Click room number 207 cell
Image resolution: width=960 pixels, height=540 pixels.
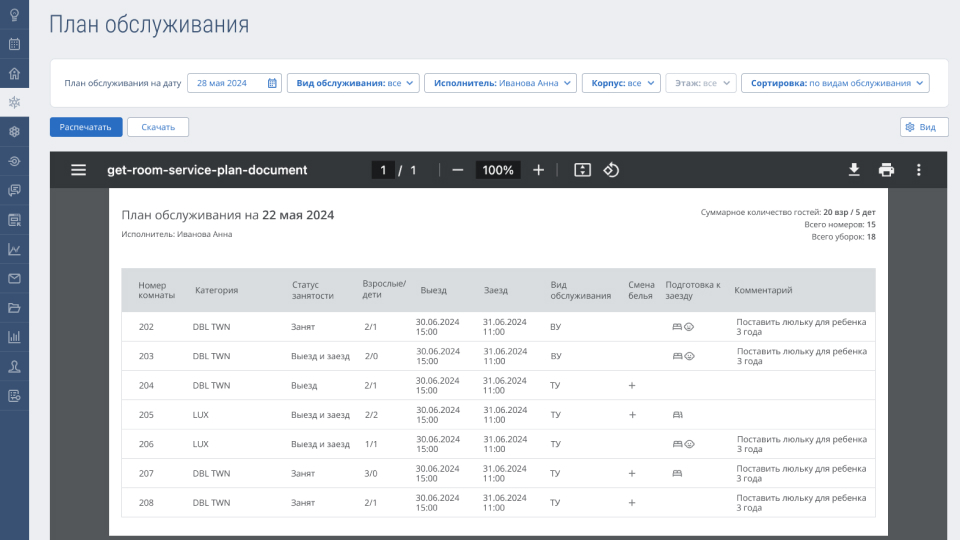(146, 474)
